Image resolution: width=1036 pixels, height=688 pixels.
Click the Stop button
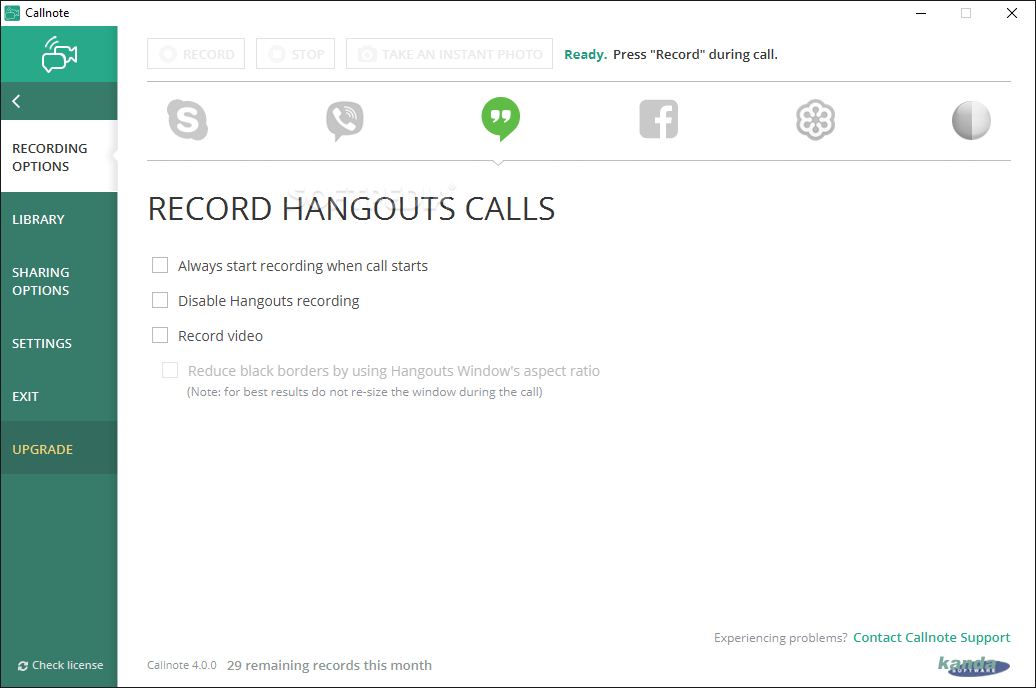pyautogui.click(x=295, y=54)
